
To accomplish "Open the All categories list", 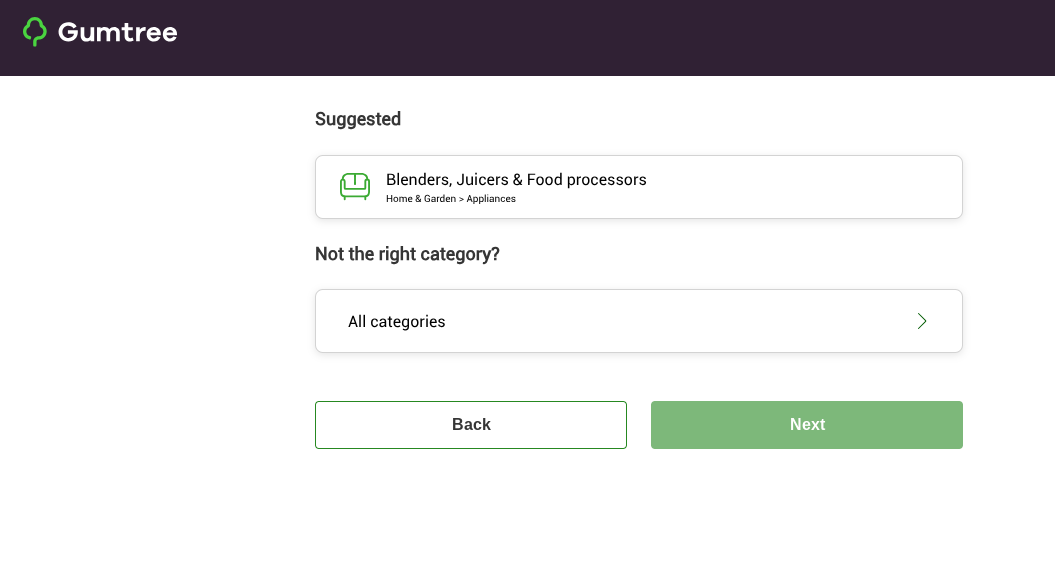I will coord(638,321).
